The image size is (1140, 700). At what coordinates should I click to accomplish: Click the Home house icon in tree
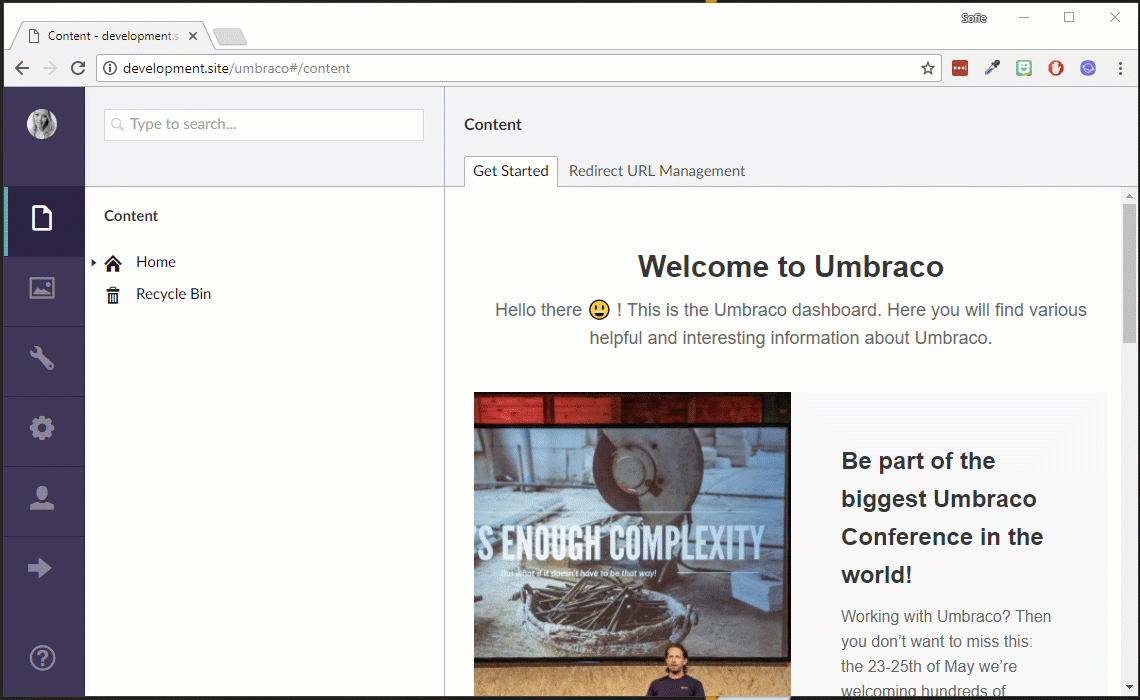click(113, 262)
